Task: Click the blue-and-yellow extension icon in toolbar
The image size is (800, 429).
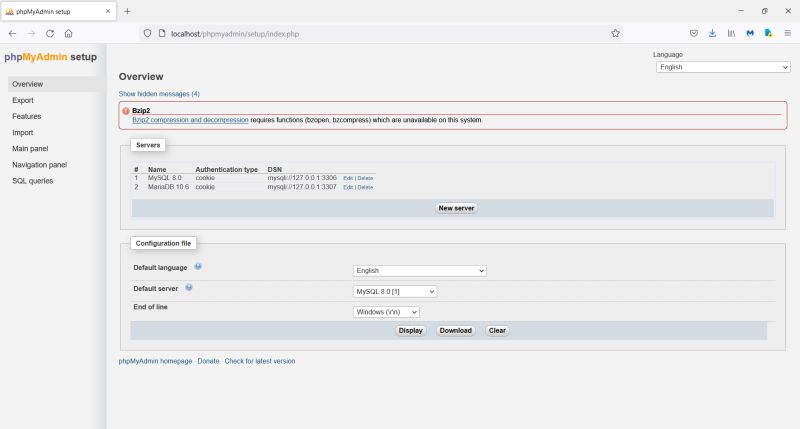Action: coord(768,34)
